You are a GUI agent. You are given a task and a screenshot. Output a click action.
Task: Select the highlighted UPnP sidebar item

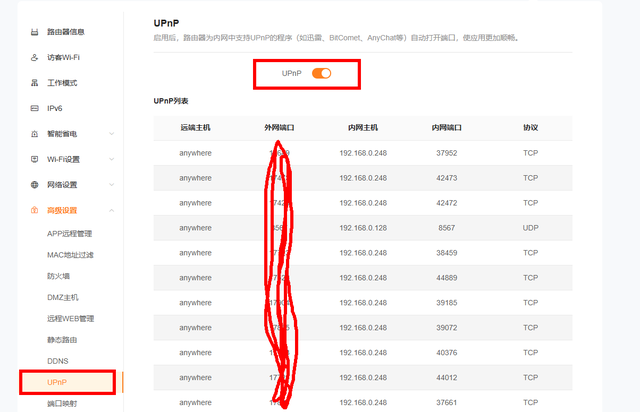(68, 383)
